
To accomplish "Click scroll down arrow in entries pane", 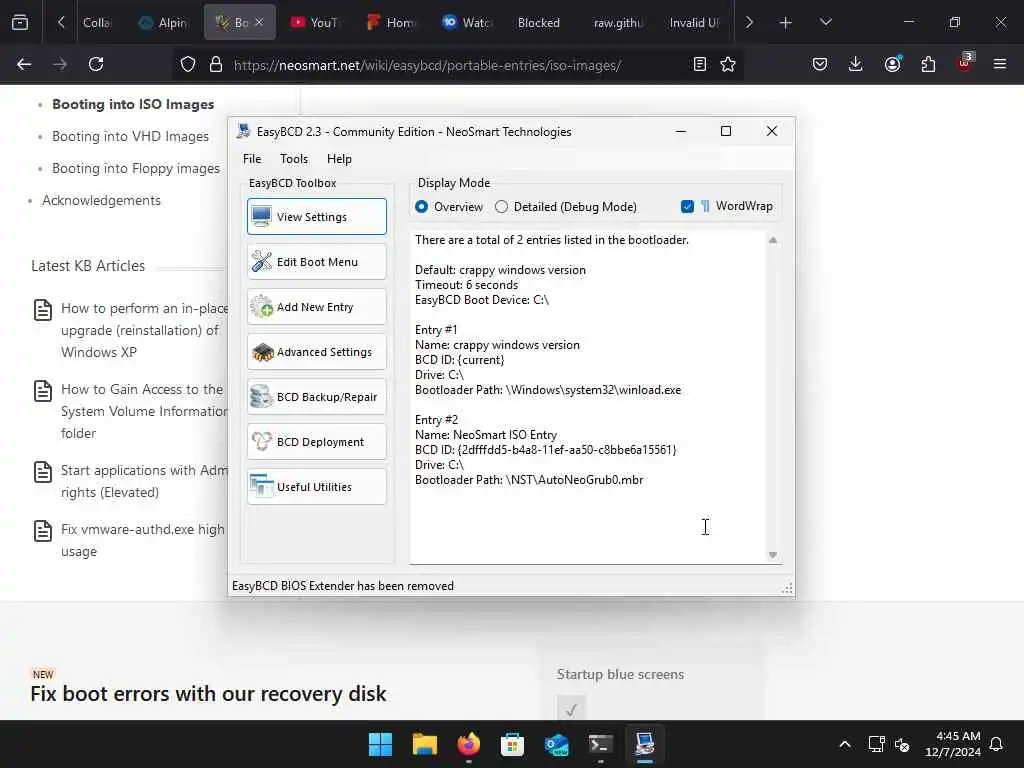I will pyautogui.click(x=773, y=554).
